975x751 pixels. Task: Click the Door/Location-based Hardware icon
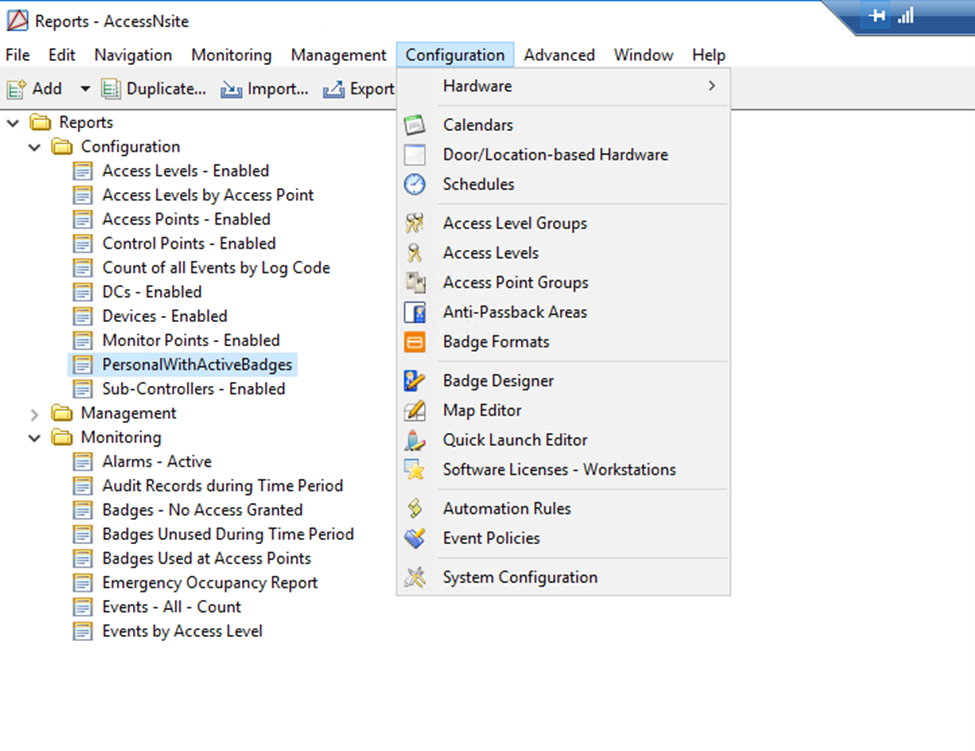415,155
